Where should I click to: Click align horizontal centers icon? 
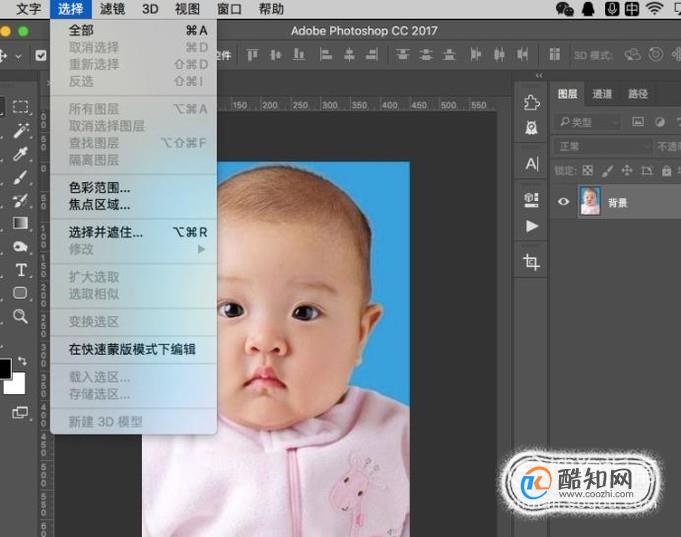point(349,55)
